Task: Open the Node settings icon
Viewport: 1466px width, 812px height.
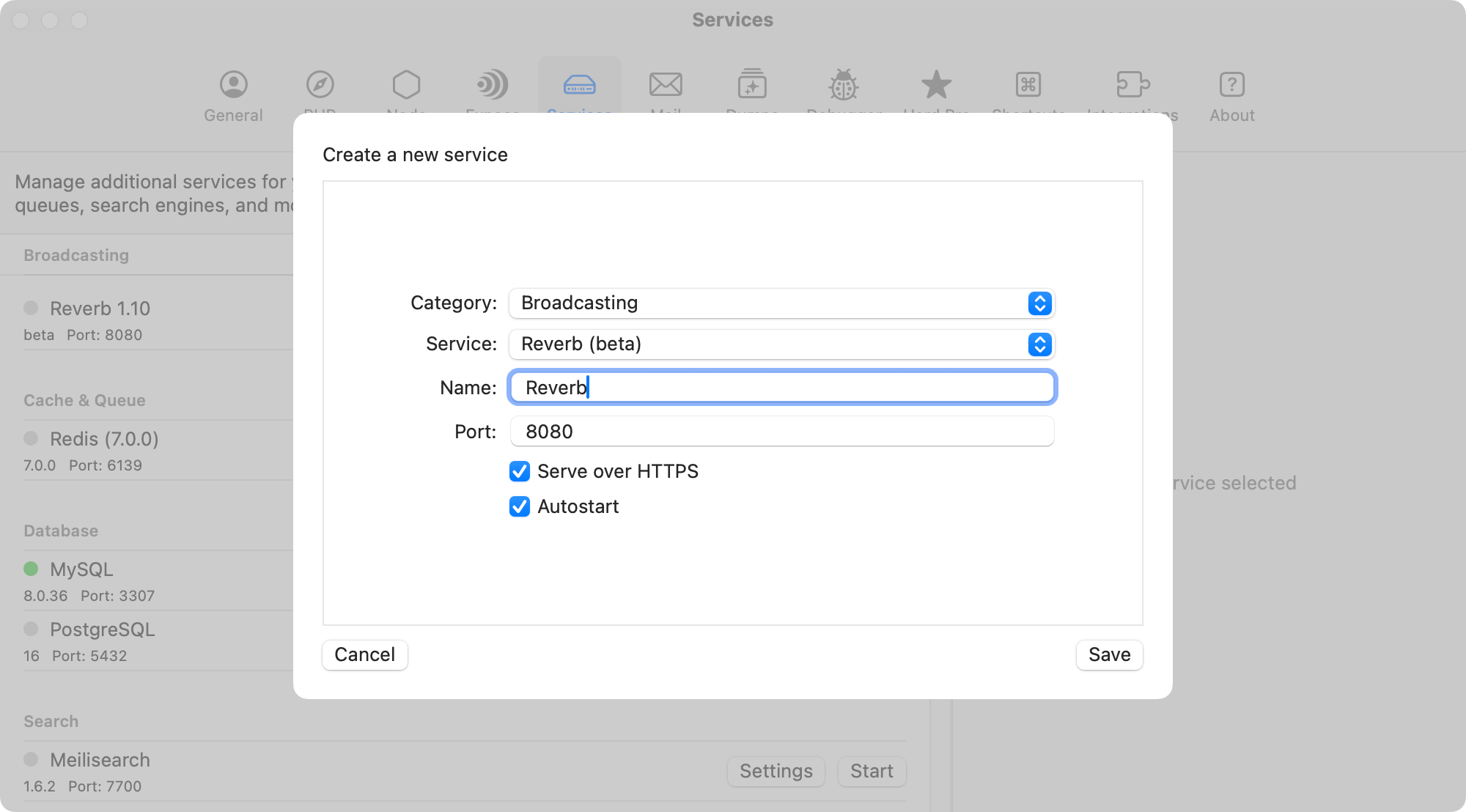Action: (406, 84)
